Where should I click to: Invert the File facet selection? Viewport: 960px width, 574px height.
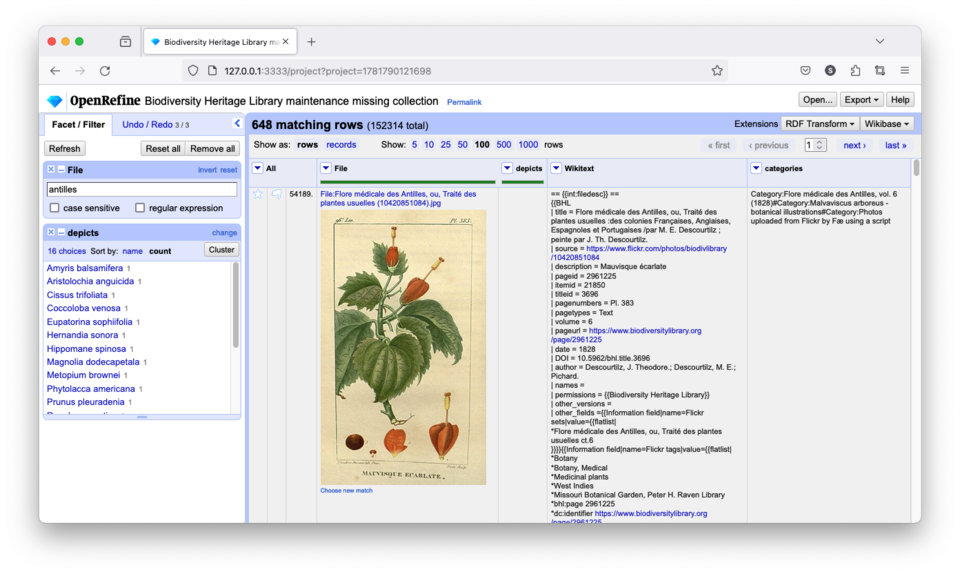(207, 170)
